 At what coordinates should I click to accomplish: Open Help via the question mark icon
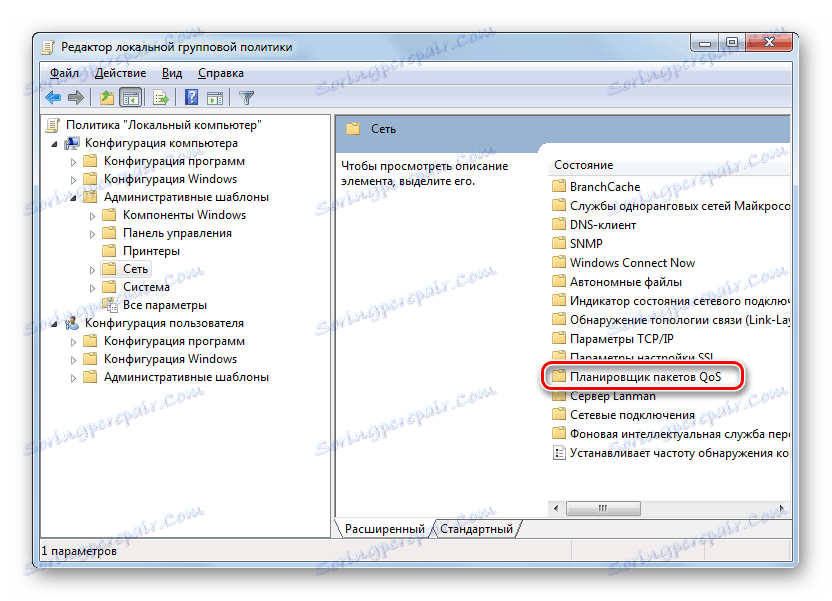191,98
